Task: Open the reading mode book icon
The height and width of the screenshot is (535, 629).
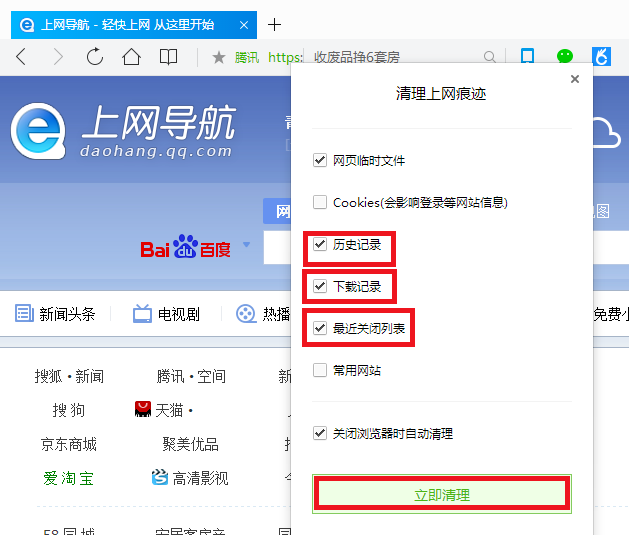Action: coord(168,57)
